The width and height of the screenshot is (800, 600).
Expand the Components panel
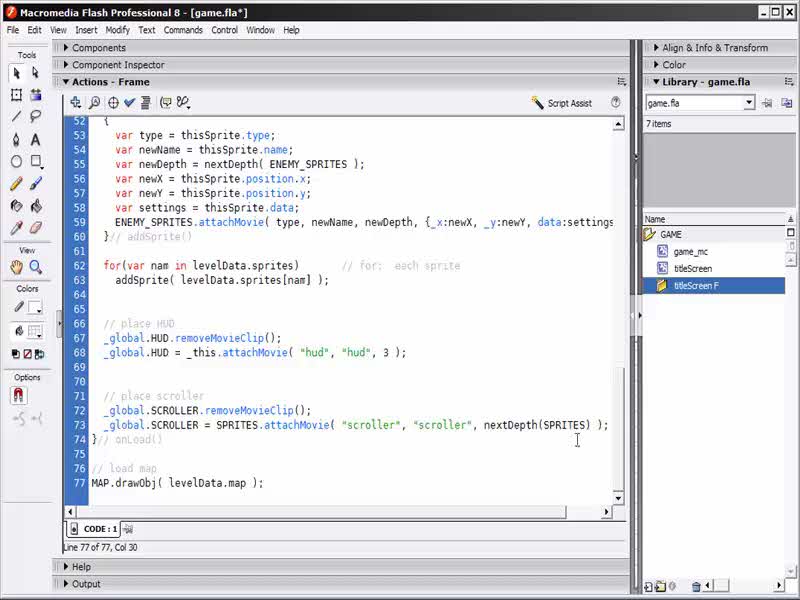(98, 48)
